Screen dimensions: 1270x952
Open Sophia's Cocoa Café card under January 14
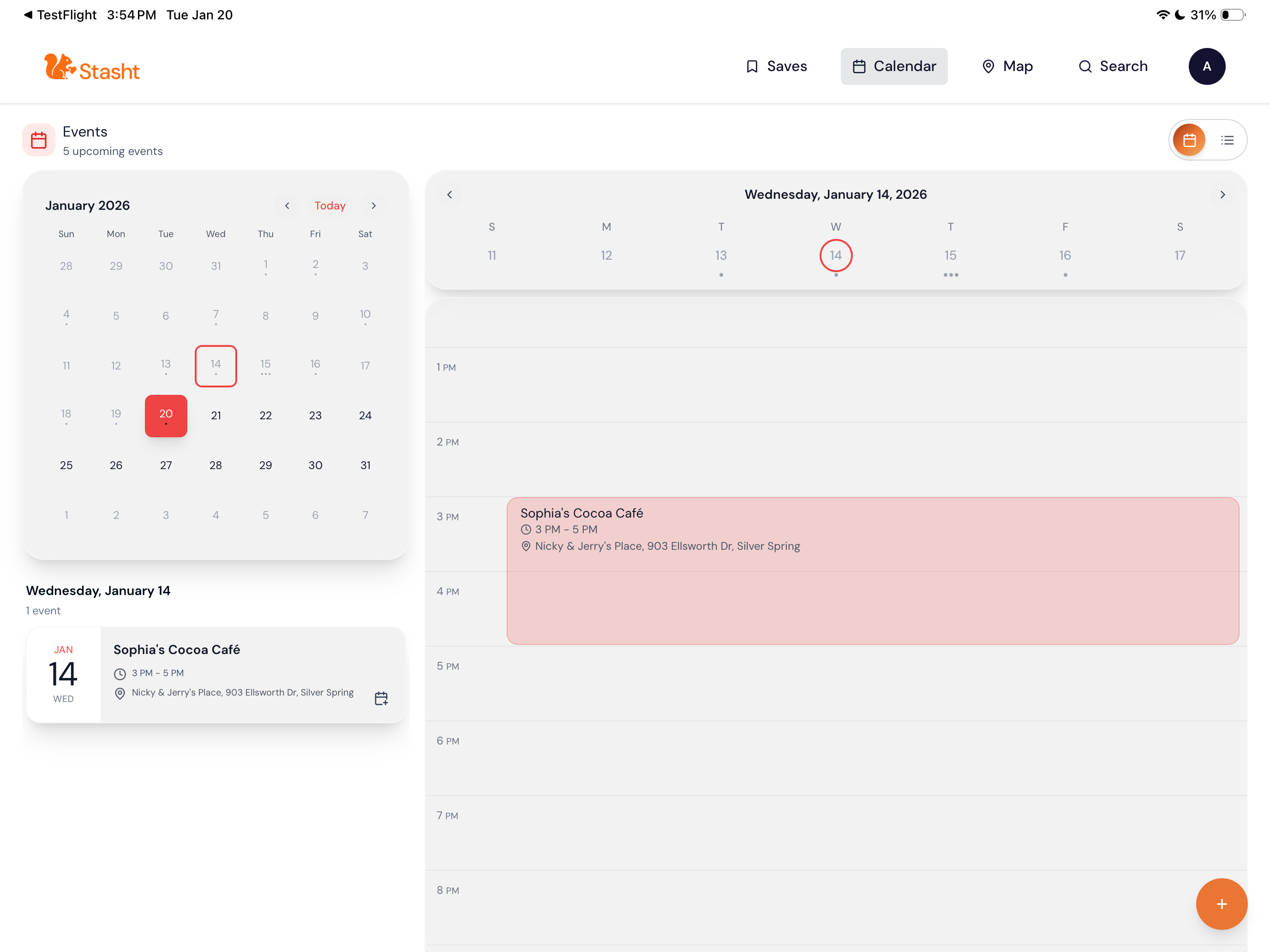click(x=216, y=674)
